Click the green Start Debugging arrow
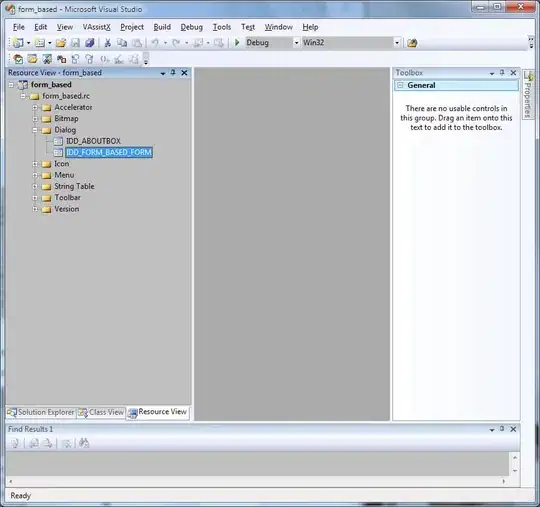The width and height of the screenshot is (540, 507). click(x=237, y=43)
